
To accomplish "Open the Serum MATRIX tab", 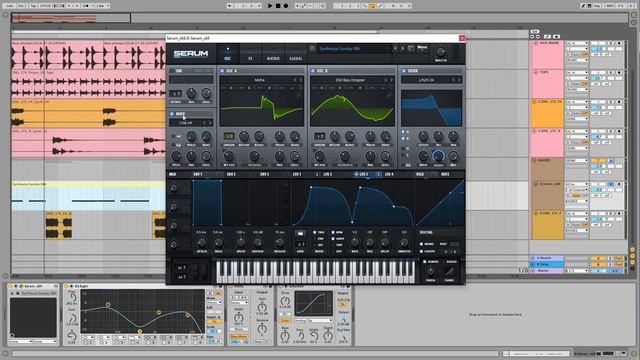I will click(x=273, y=54).
